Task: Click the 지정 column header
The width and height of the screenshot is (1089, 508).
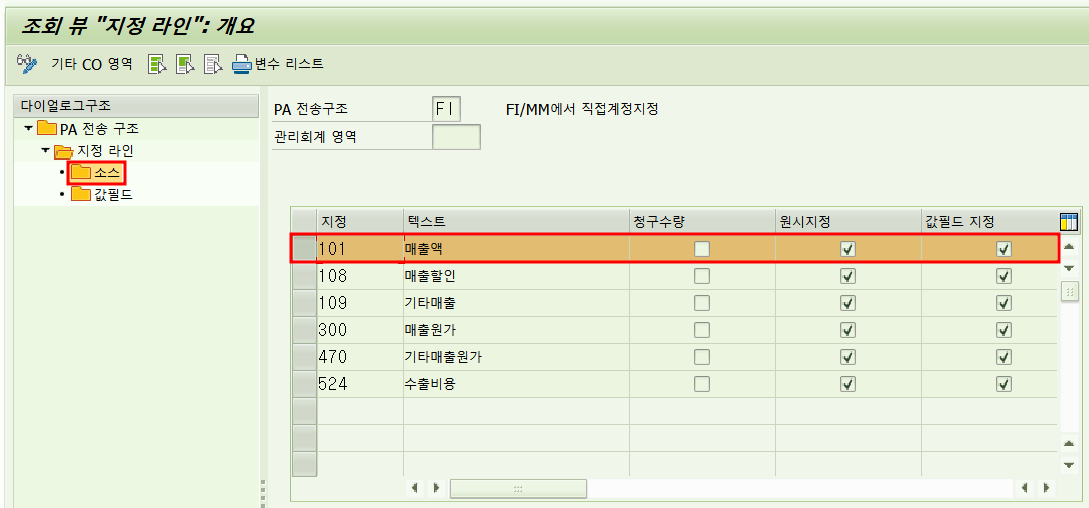Action: coord(360,222)
